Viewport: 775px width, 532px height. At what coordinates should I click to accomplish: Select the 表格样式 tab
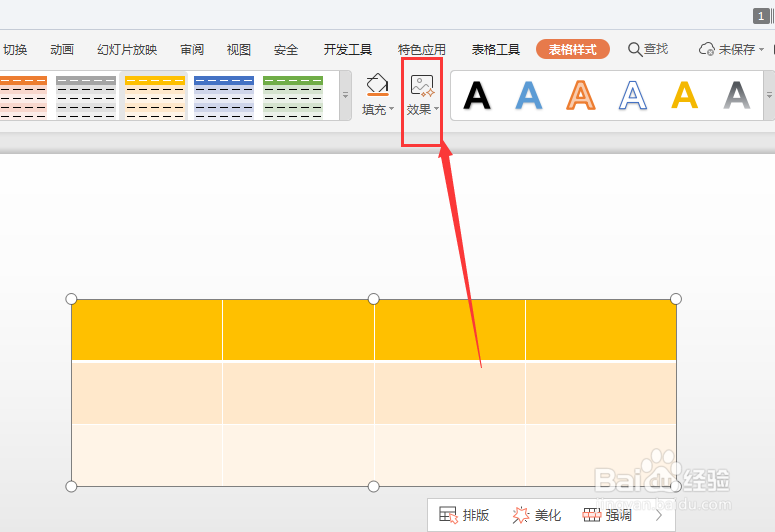pyautogui.click(x=572, y=49)
